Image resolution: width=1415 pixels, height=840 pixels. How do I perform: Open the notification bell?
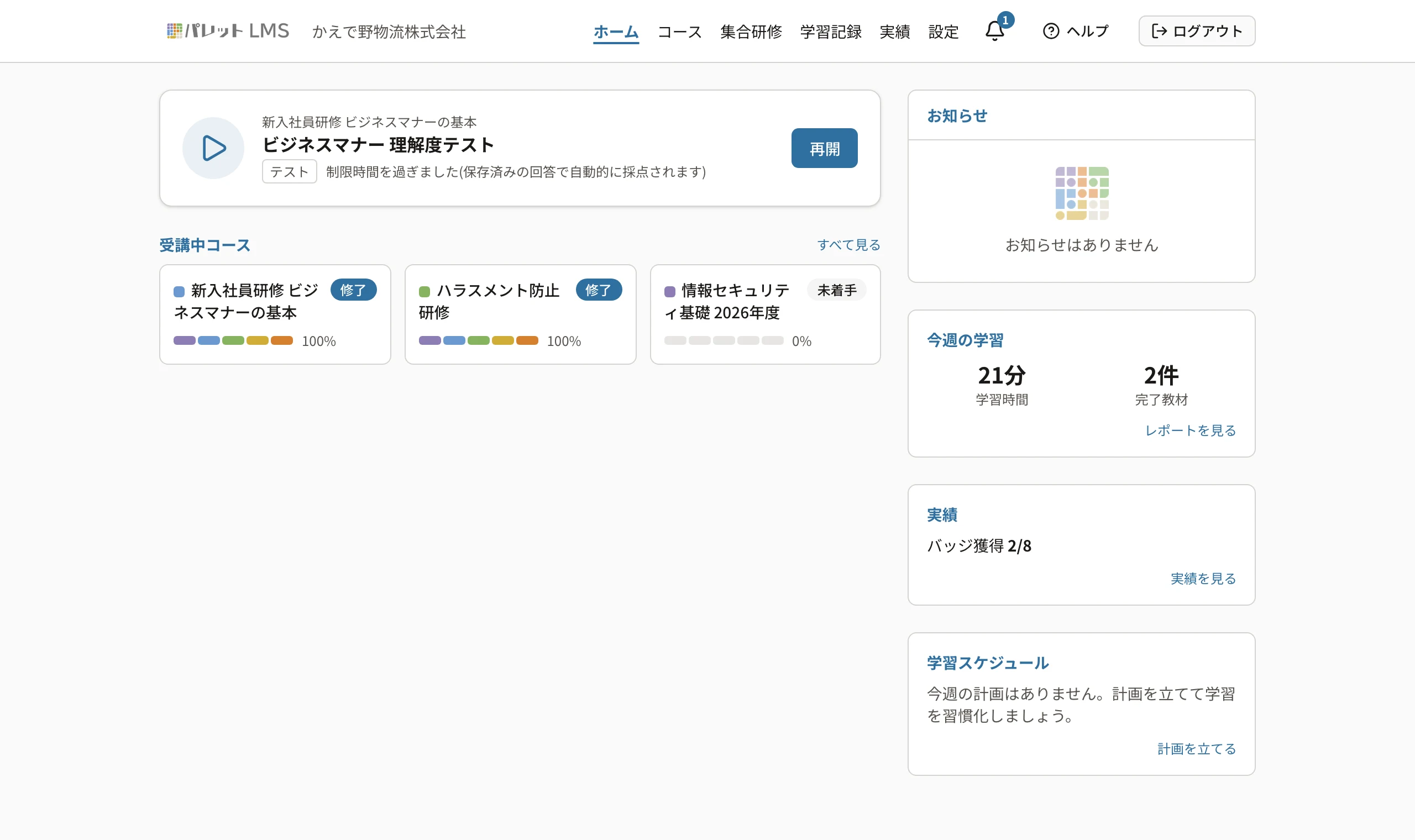994,30
